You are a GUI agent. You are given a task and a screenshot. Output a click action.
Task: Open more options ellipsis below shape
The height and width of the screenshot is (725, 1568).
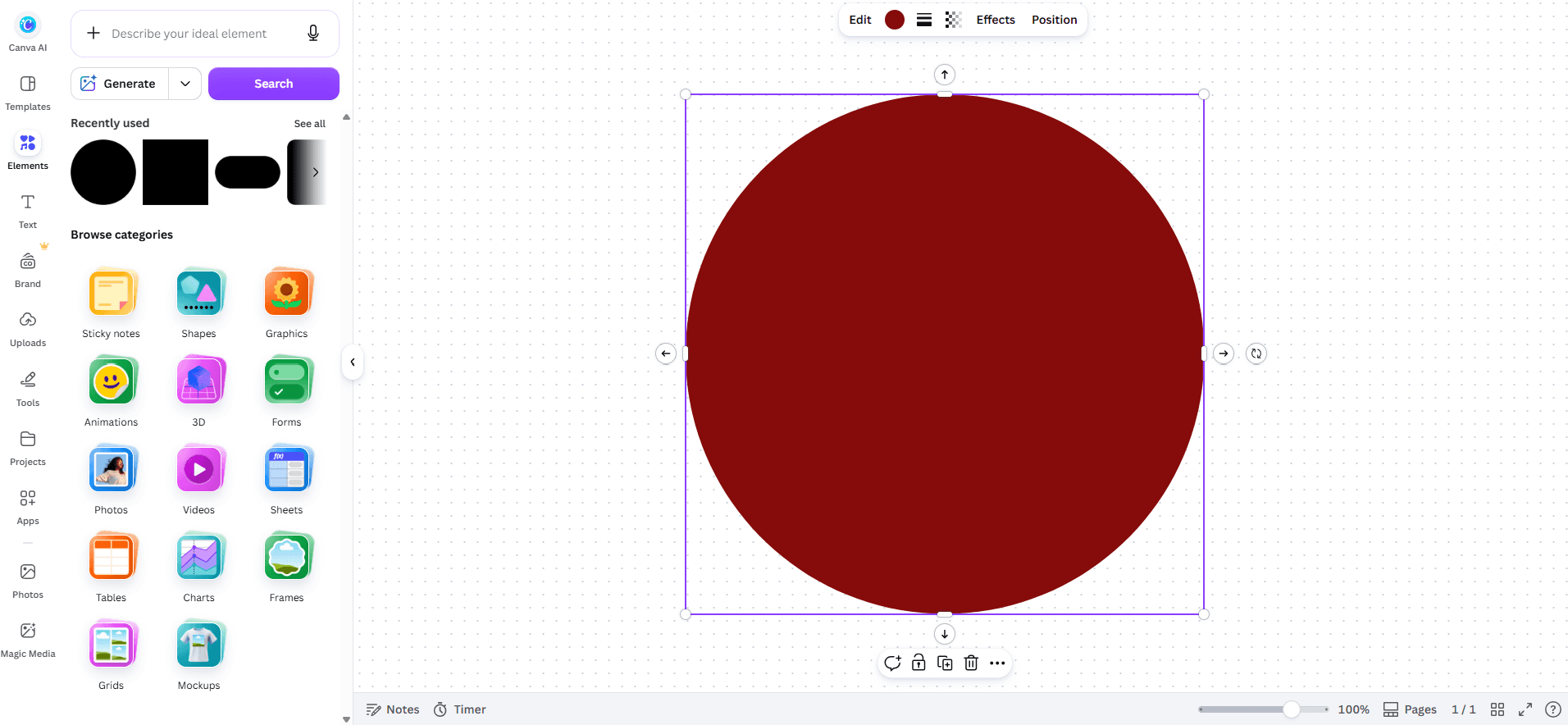997,663
